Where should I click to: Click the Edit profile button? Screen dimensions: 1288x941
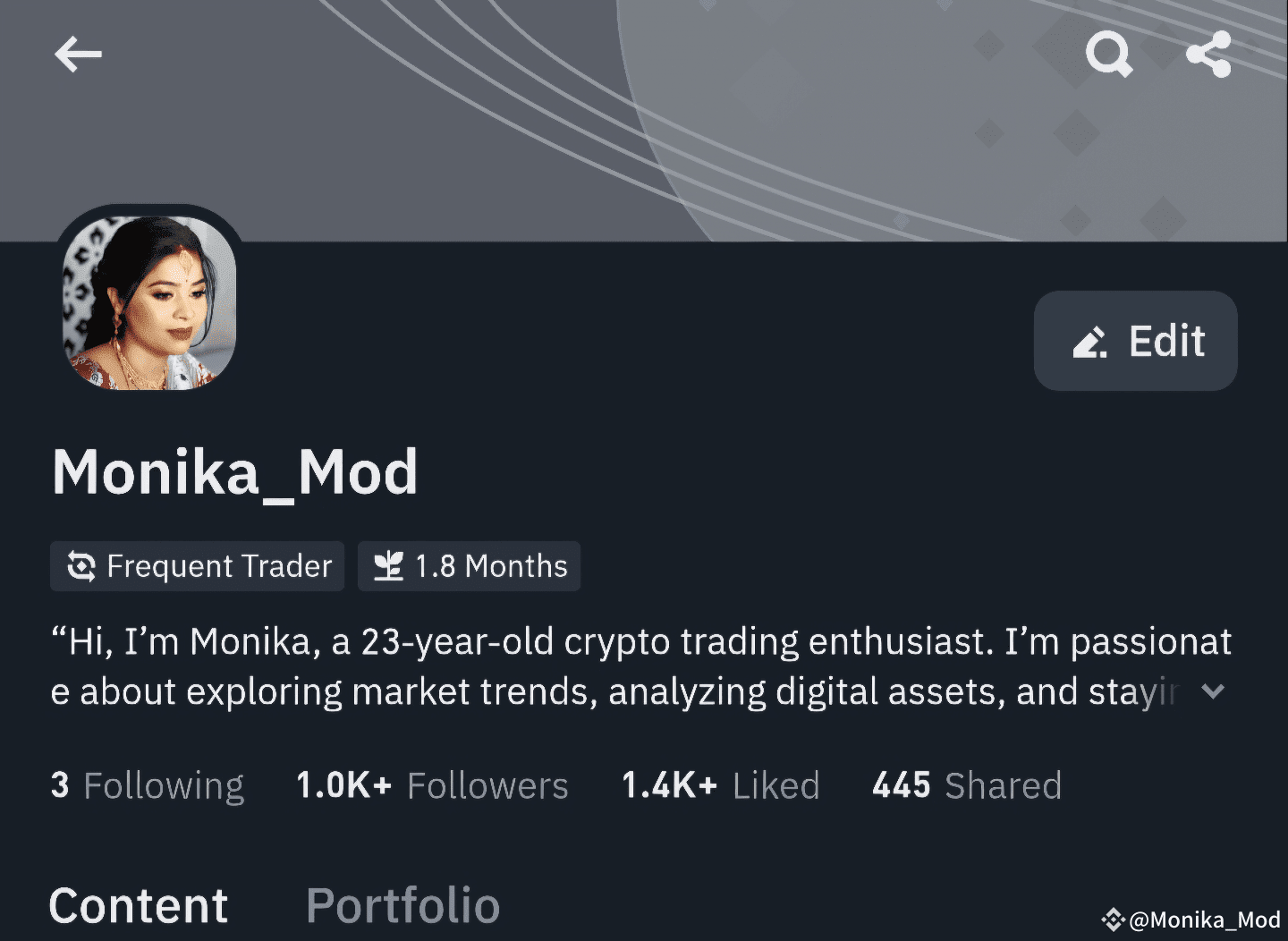click(1135, 341)
